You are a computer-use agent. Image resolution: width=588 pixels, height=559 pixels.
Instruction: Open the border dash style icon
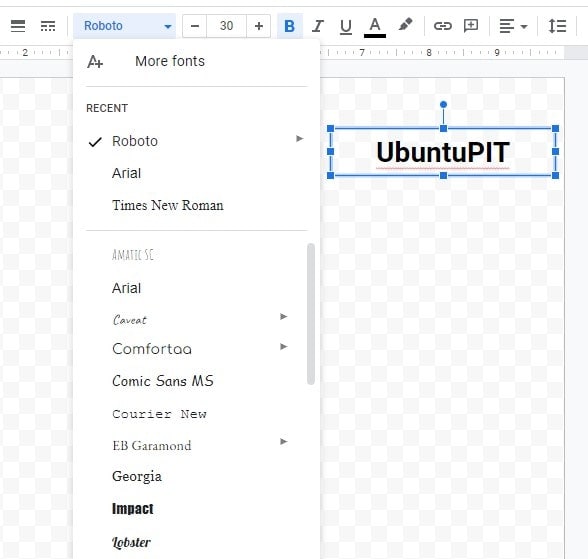48,26
